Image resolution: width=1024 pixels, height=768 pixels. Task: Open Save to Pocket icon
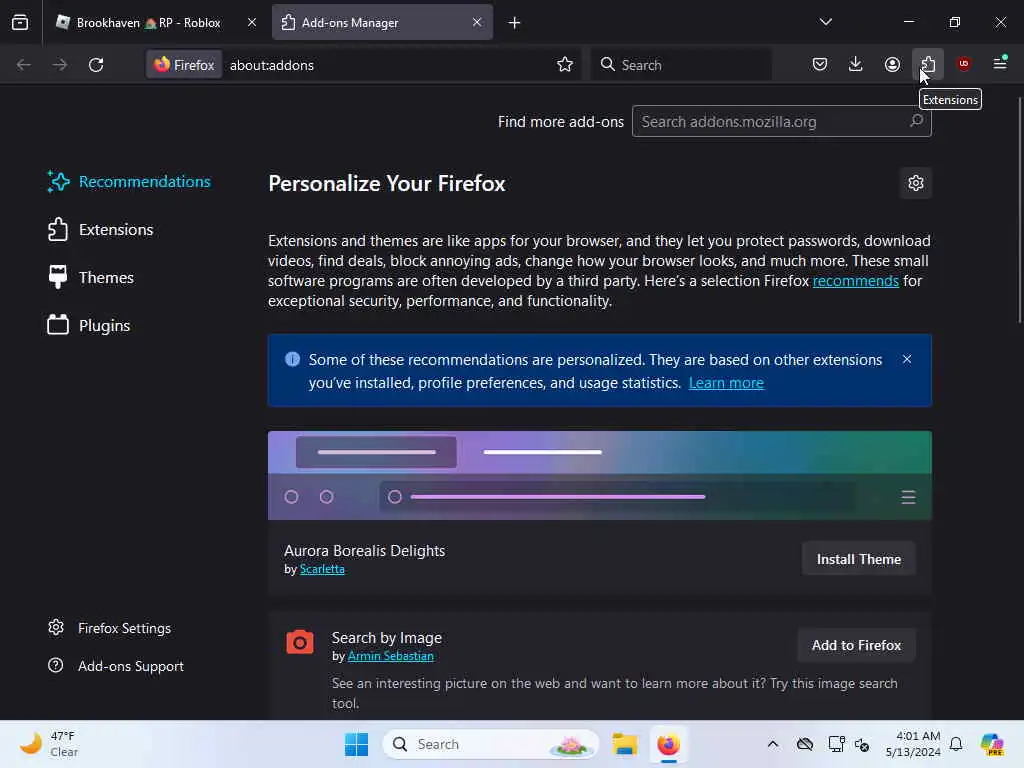(x=820, y=64)
